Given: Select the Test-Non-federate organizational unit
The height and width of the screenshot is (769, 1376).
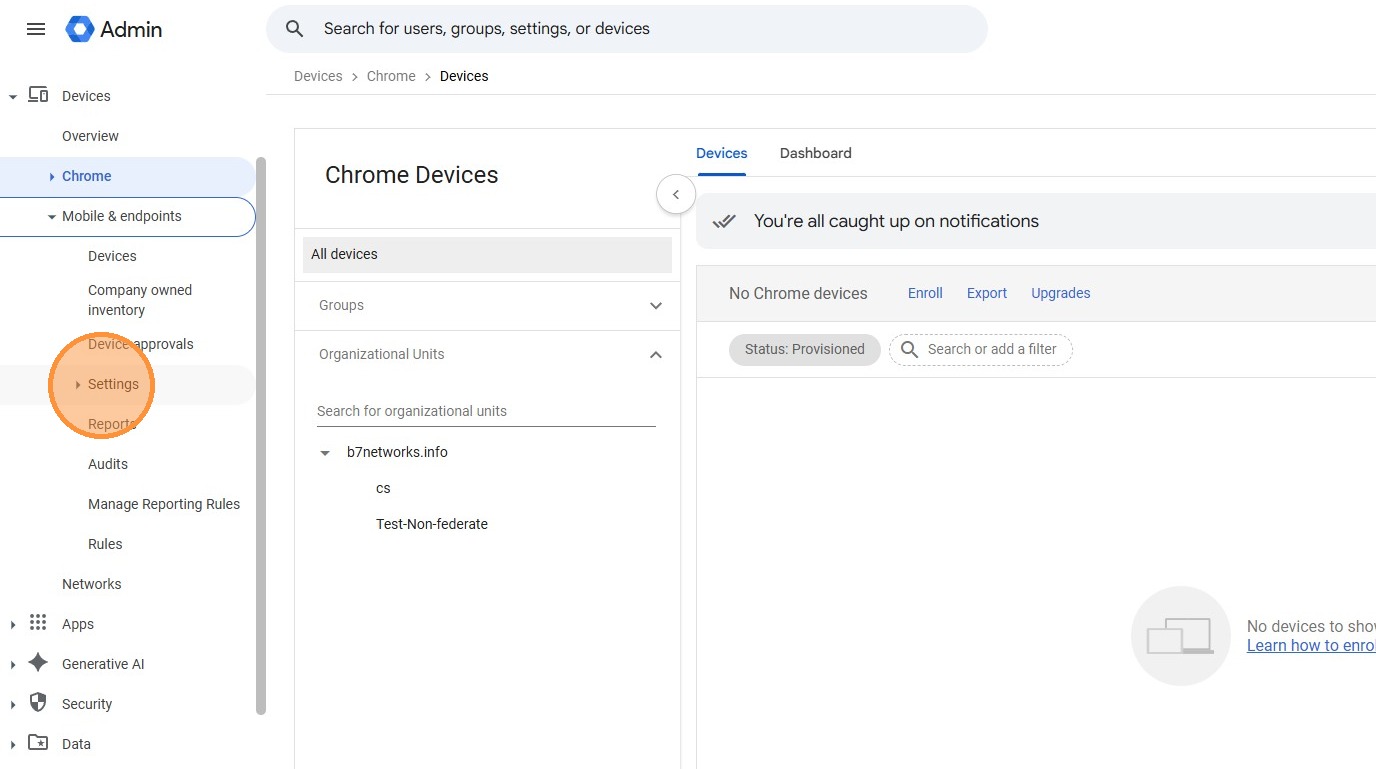Looking at the screenshot, I should [432, 524].
